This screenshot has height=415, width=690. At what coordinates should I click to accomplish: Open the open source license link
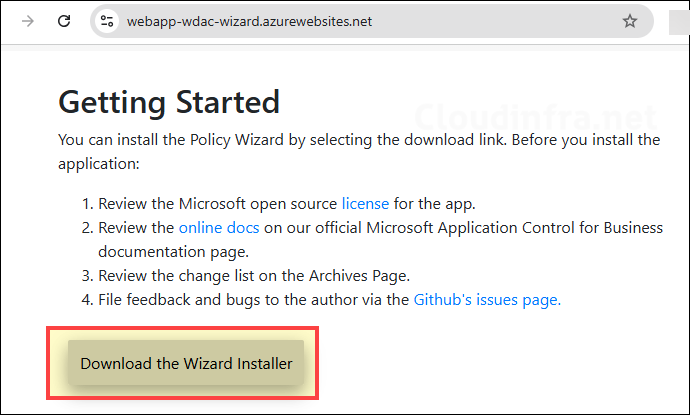365,203
